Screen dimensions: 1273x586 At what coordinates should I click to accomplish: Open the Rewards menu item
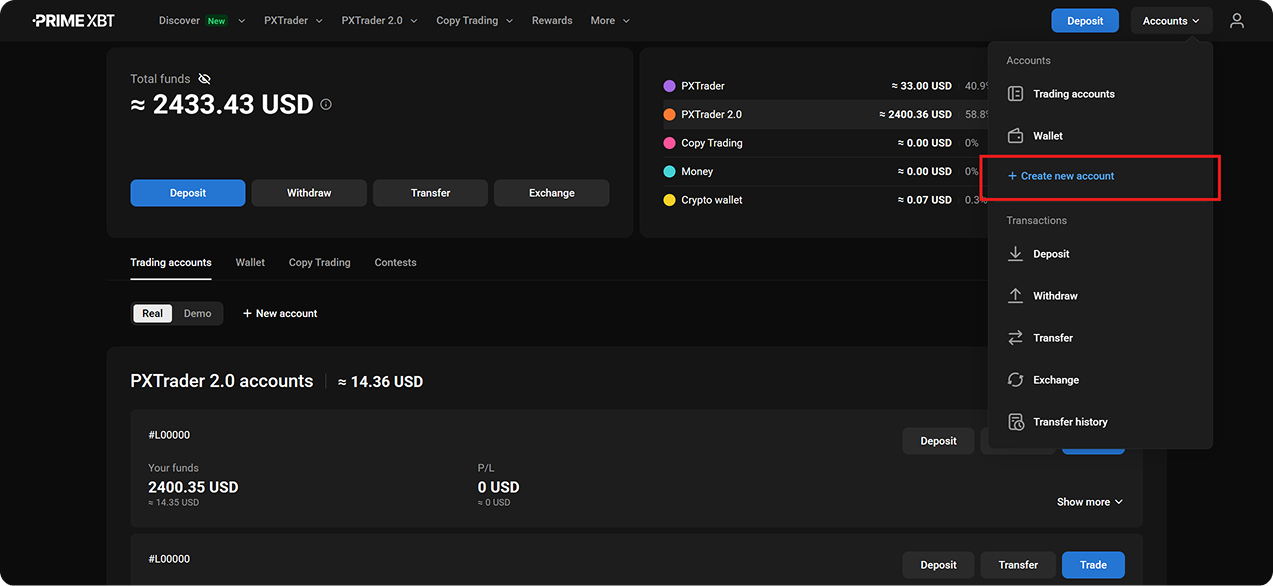[551, 20]
